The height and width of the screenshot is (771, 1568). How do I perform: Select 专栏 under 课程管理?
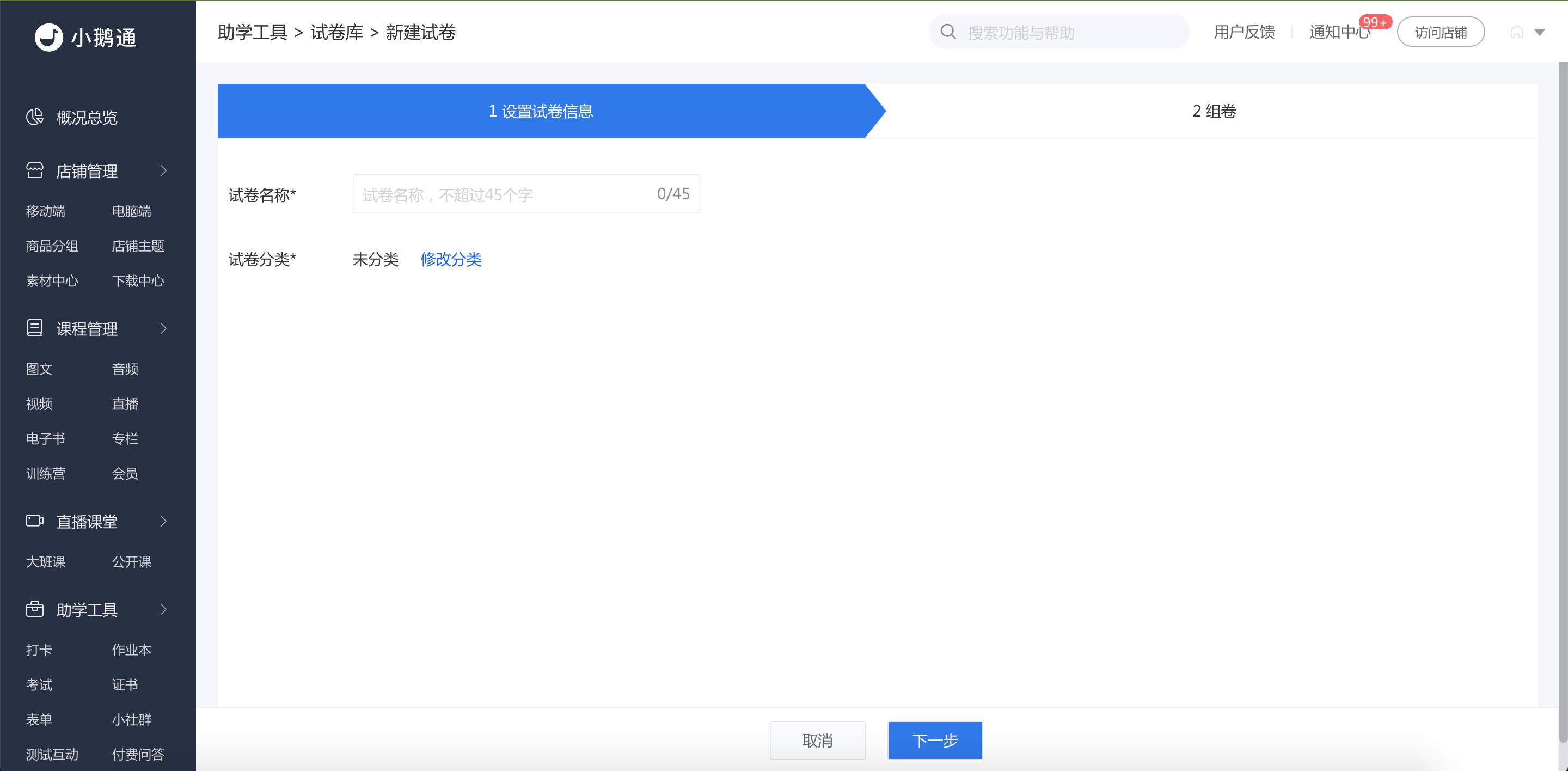125,438
